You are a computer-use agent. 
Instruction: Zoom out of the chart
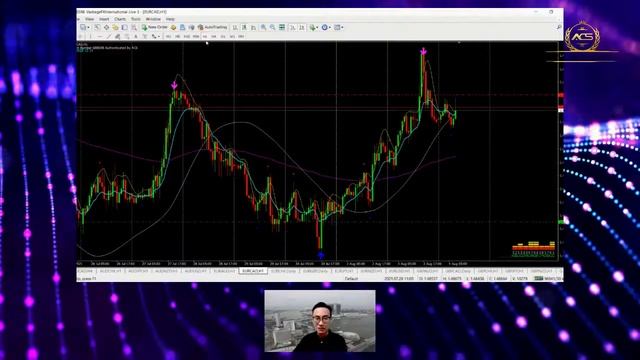tap(273, 27)
